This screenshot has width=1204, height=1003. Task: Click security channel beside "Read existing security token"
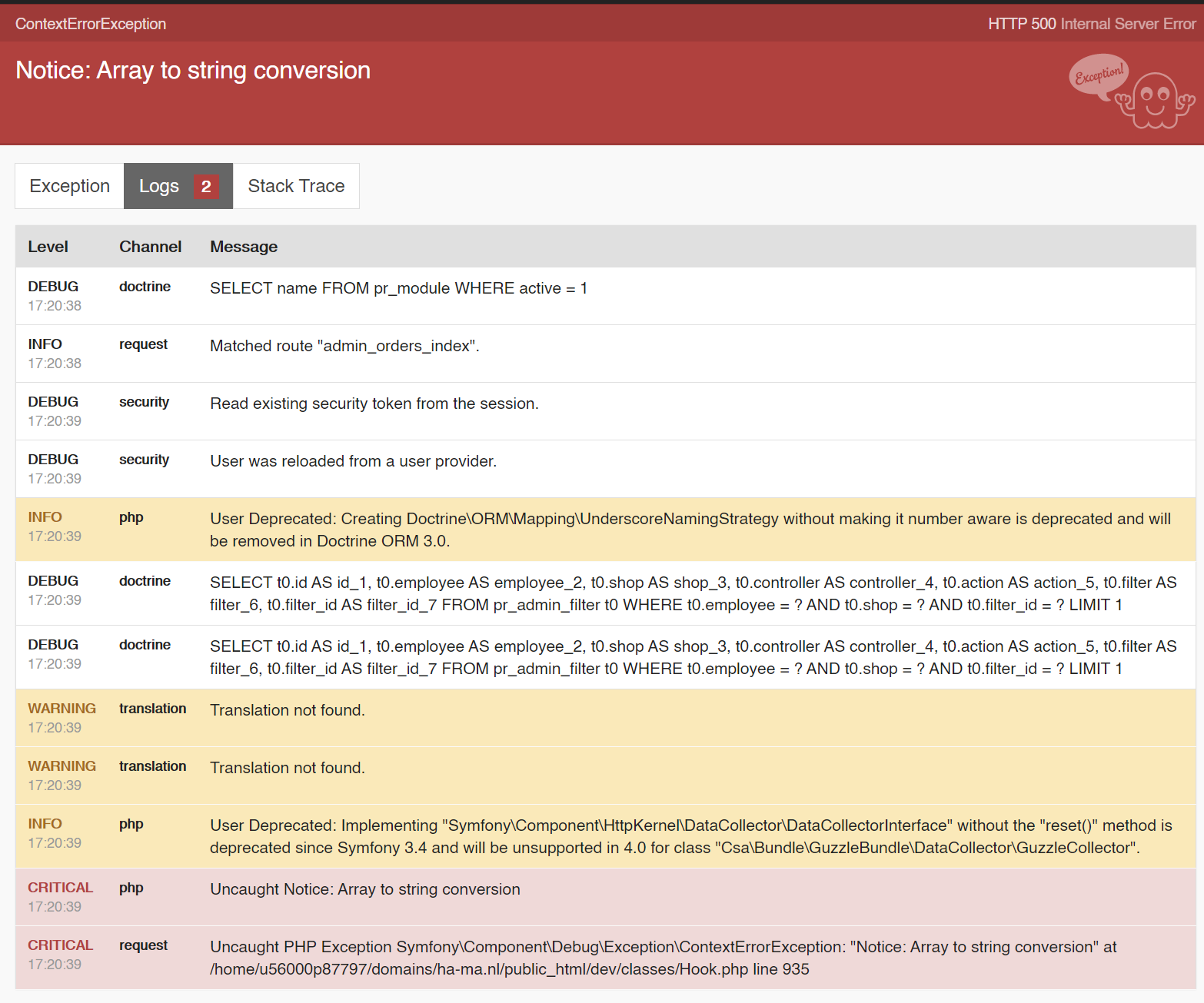click(145, 402)
